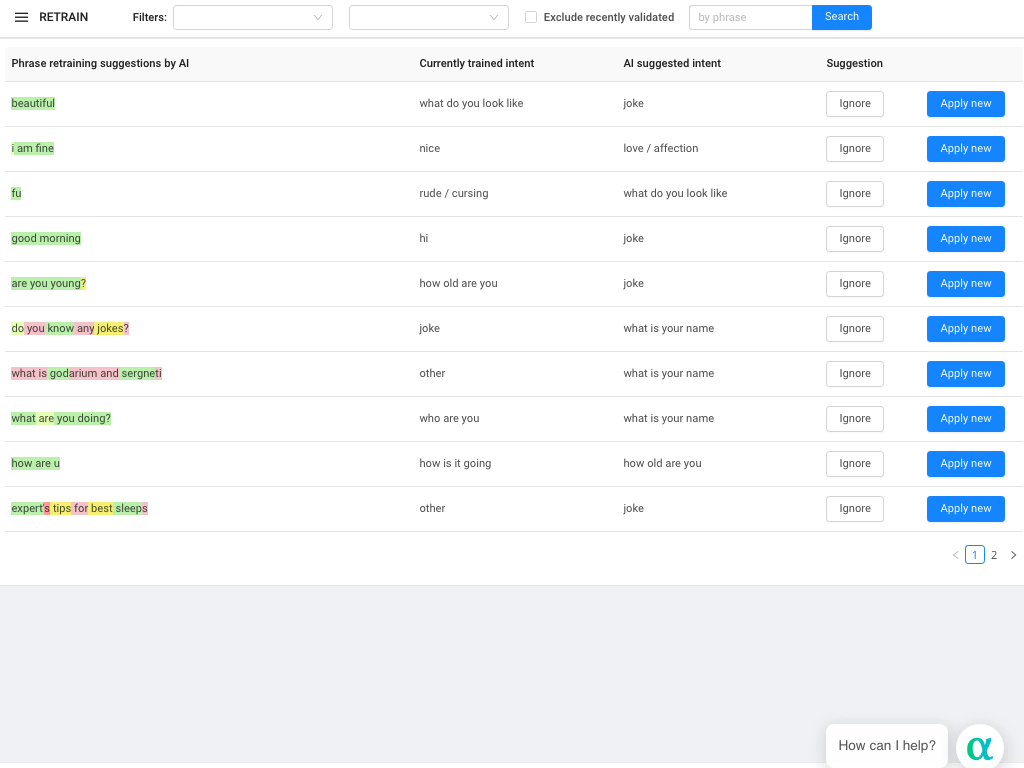Click the alpha chatbot avatar icon
The image size is (1024, 768).
click(980, 747)
